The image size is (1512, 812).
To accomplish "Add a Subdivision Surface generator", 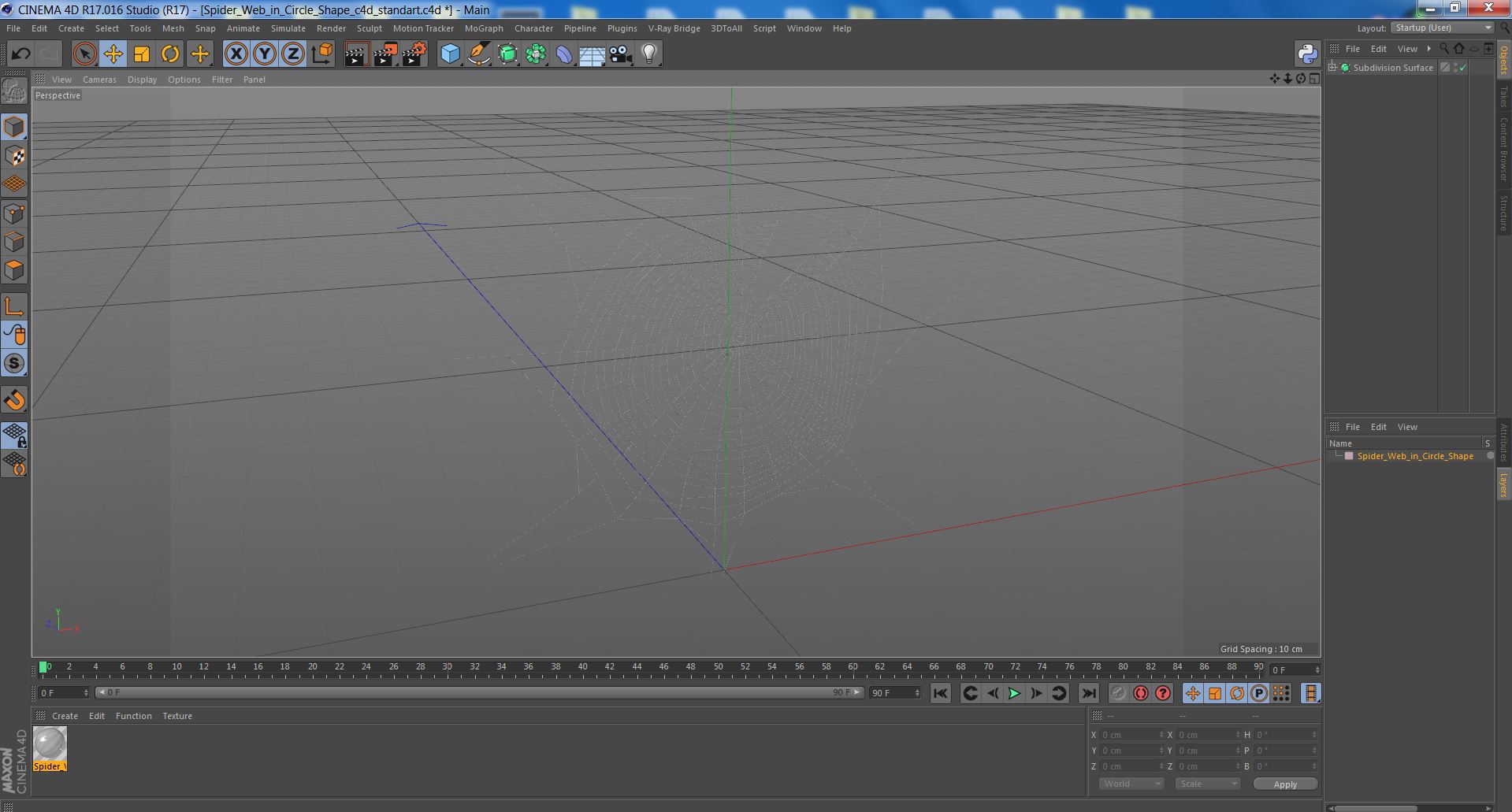I will [x=507, y=54].
